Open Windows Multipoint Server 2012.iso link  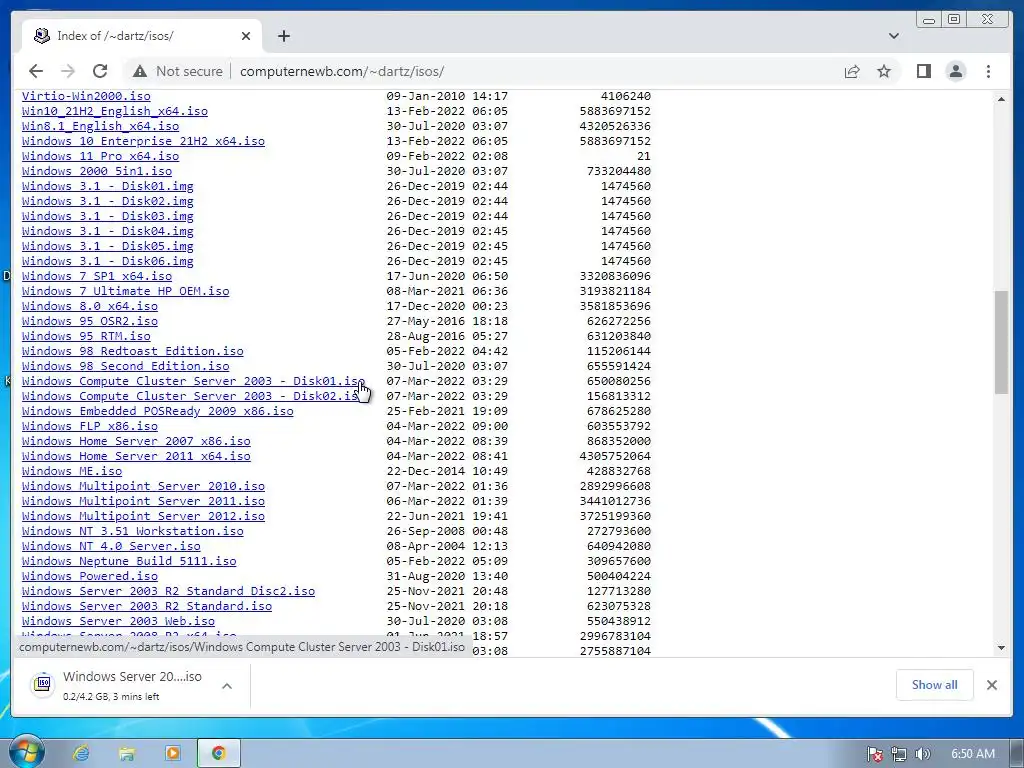143,517
